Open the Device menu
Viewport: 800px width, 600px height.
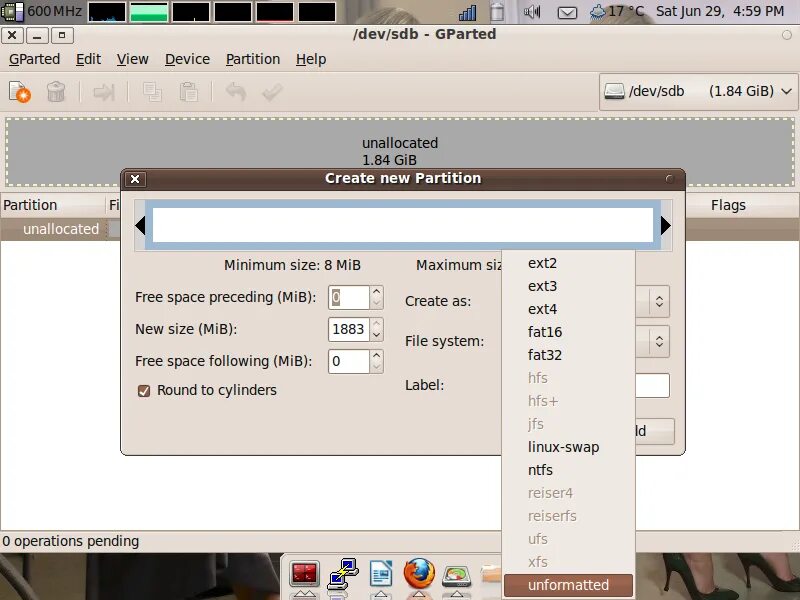(187, 59)
